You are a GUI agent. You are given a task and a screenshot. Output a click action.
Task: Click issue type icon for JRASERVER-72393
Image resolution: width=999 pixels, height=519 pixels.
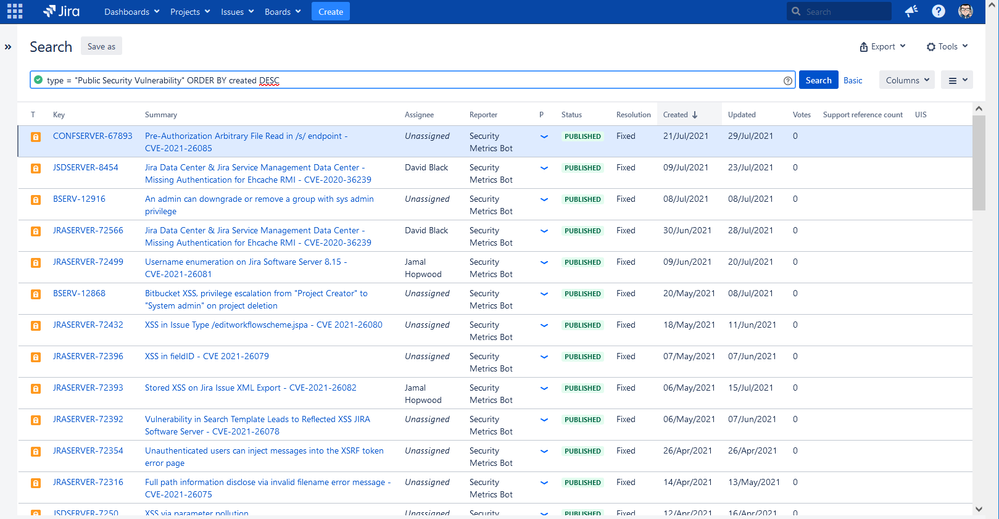pyautogui.click(x=36, y=388)
